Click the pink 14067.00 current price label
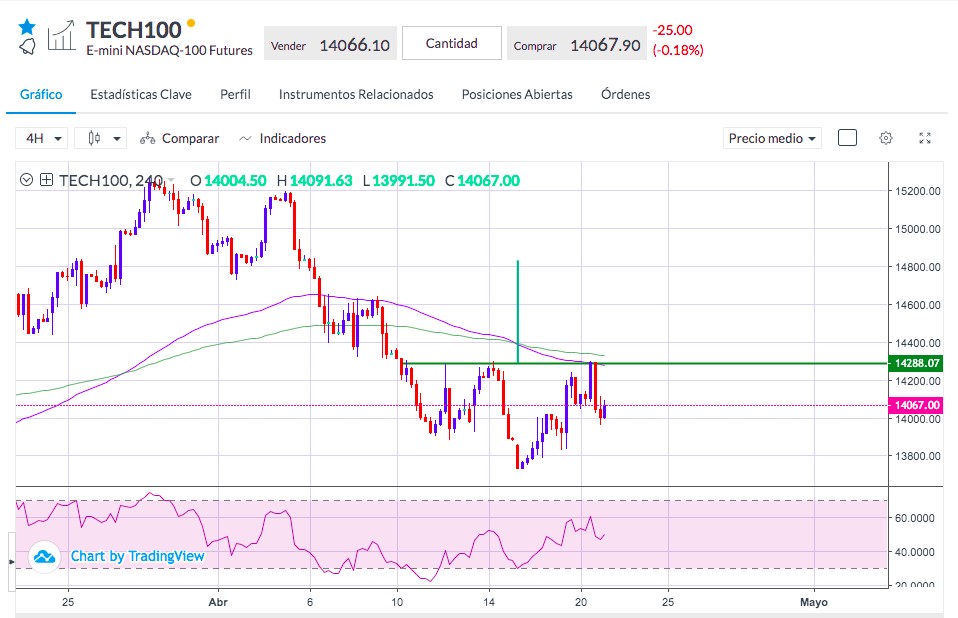 click(915, 405)
